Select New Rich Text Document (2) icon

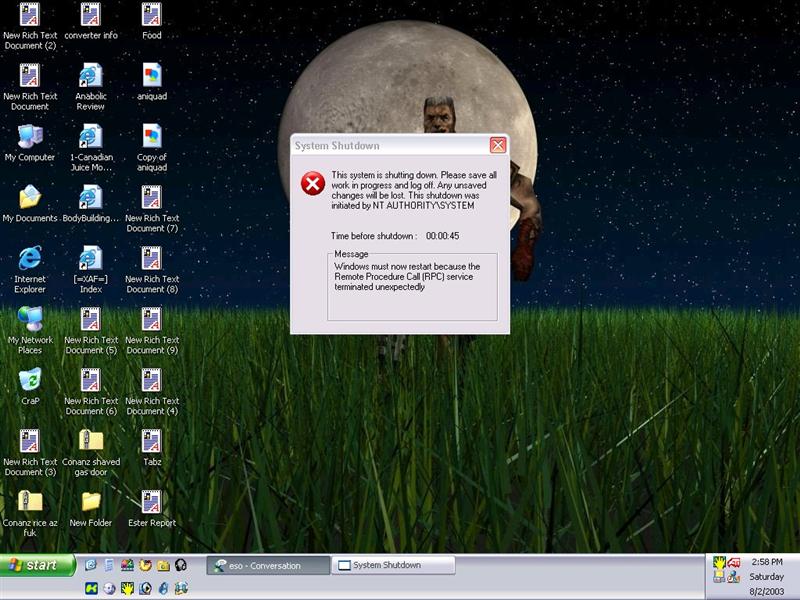(30, 27)
